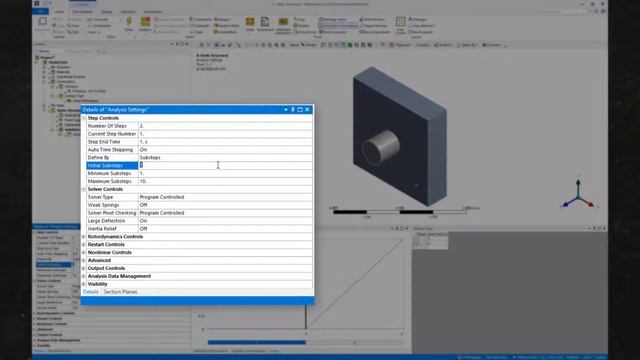Select the 'Minimum Substeps' label
The height and width of the screenshot is (360, 640).
point(109,173)
